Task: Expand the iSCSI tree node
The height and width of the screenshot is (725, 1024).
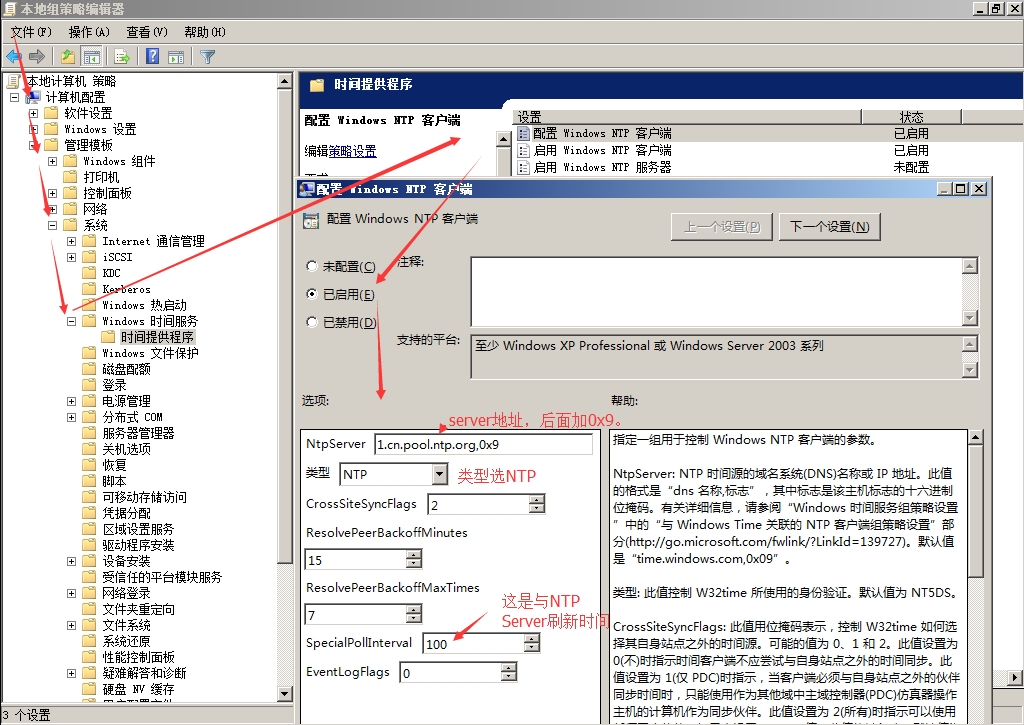Action: 71,257
